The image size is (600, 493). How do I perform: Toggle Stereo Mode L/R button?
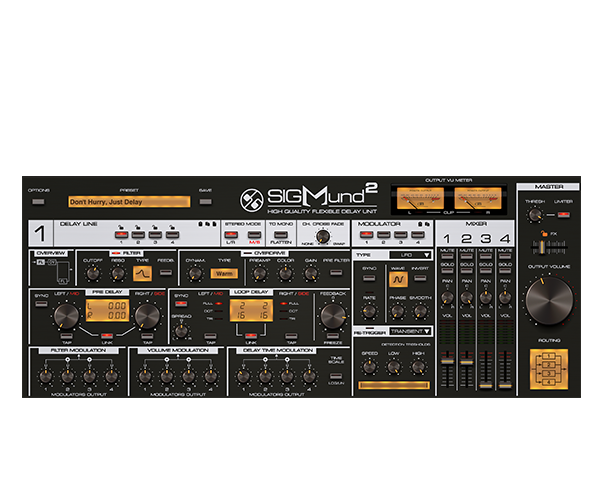pyautogui.click(x=231, y=235)
